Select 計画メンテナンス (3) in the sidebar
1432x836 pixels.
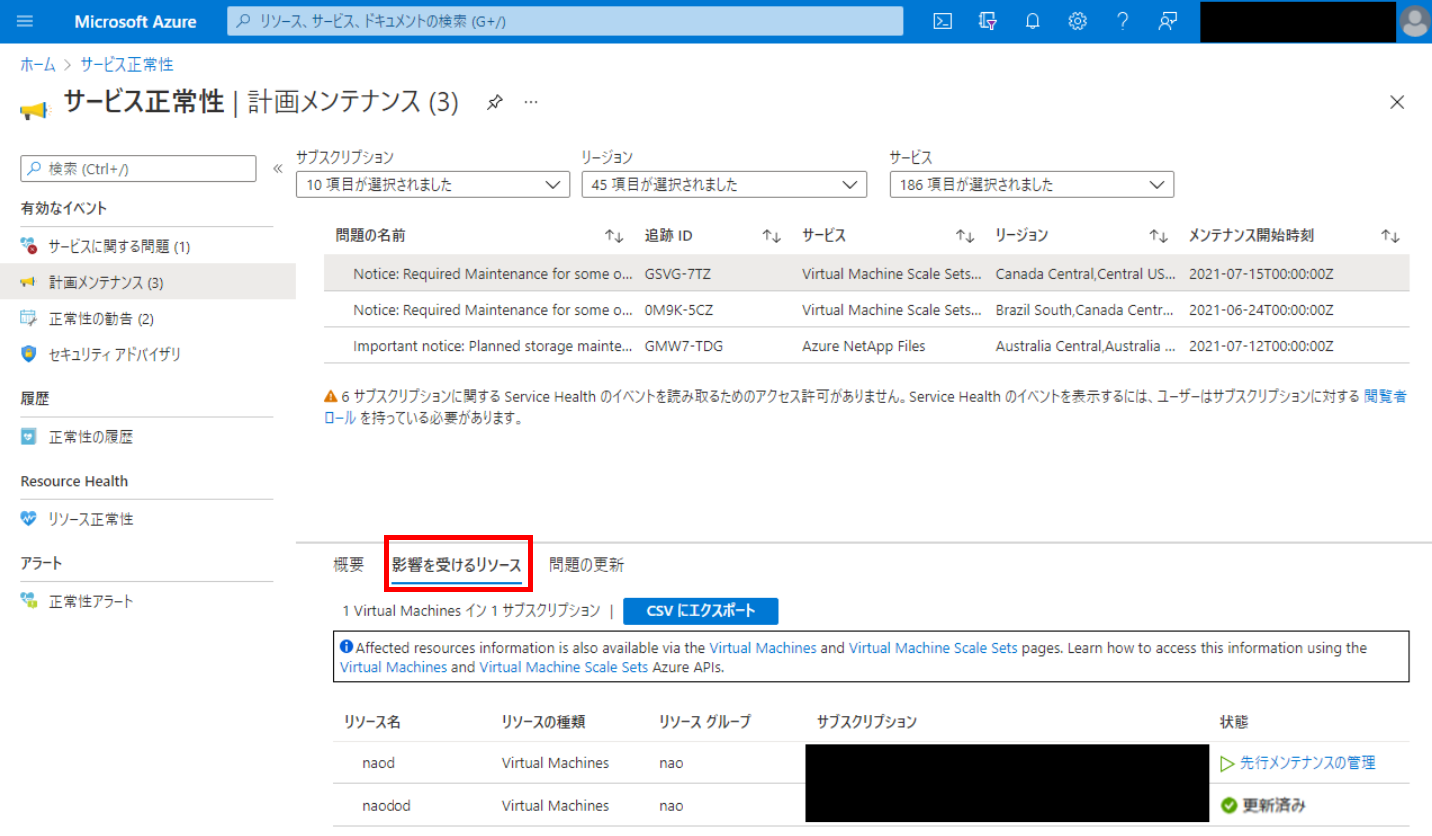[148, 283]
